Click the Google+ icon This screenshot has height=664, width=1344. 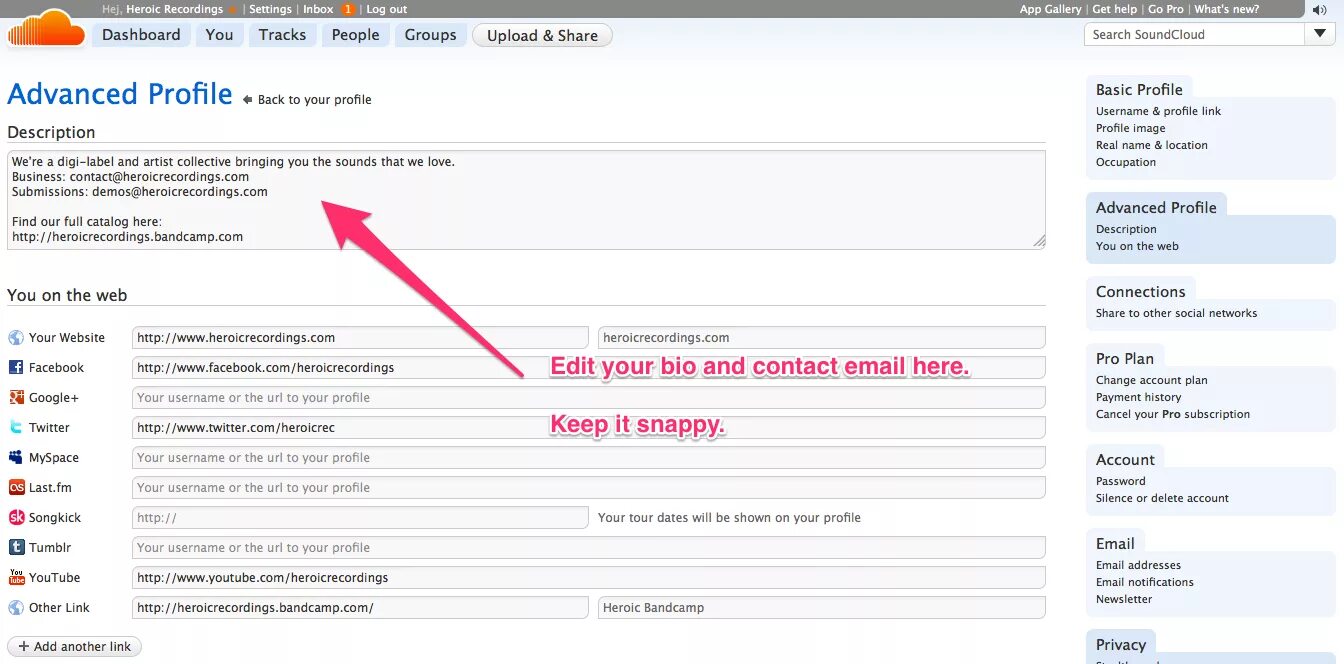pos(16,398)
